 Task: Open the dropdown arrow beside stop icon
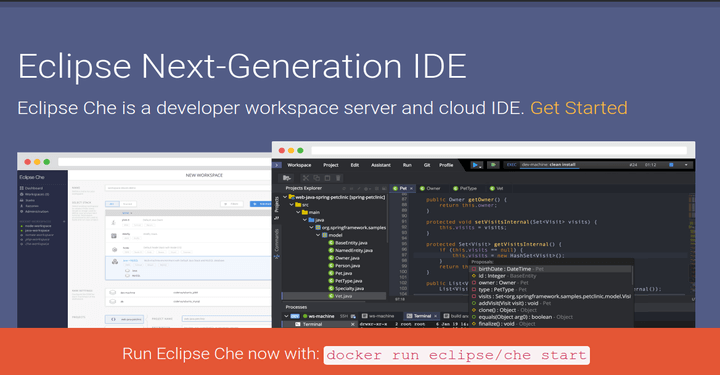pos(686,165)
